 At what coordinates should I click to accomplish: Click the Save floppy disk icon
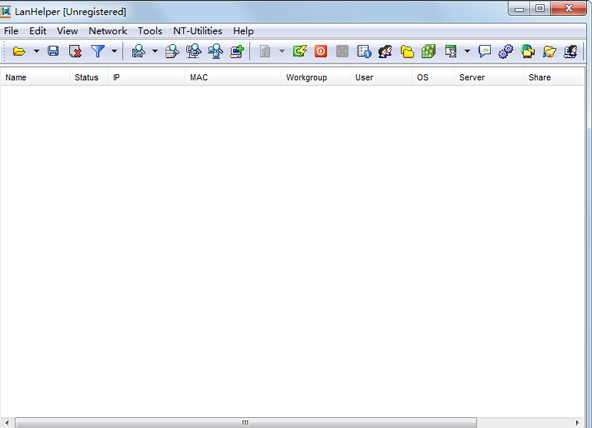tap(53, 51)
